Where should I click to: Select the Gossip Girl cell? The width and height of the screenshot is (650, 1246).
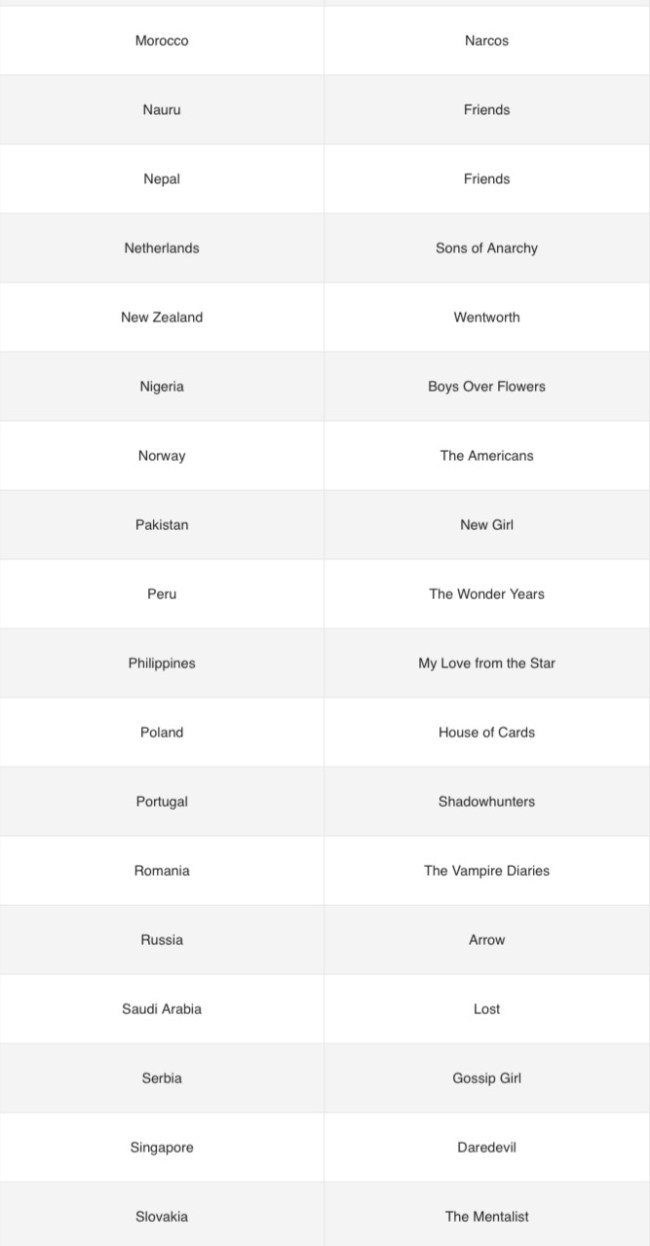click(x=486, y=1078)
